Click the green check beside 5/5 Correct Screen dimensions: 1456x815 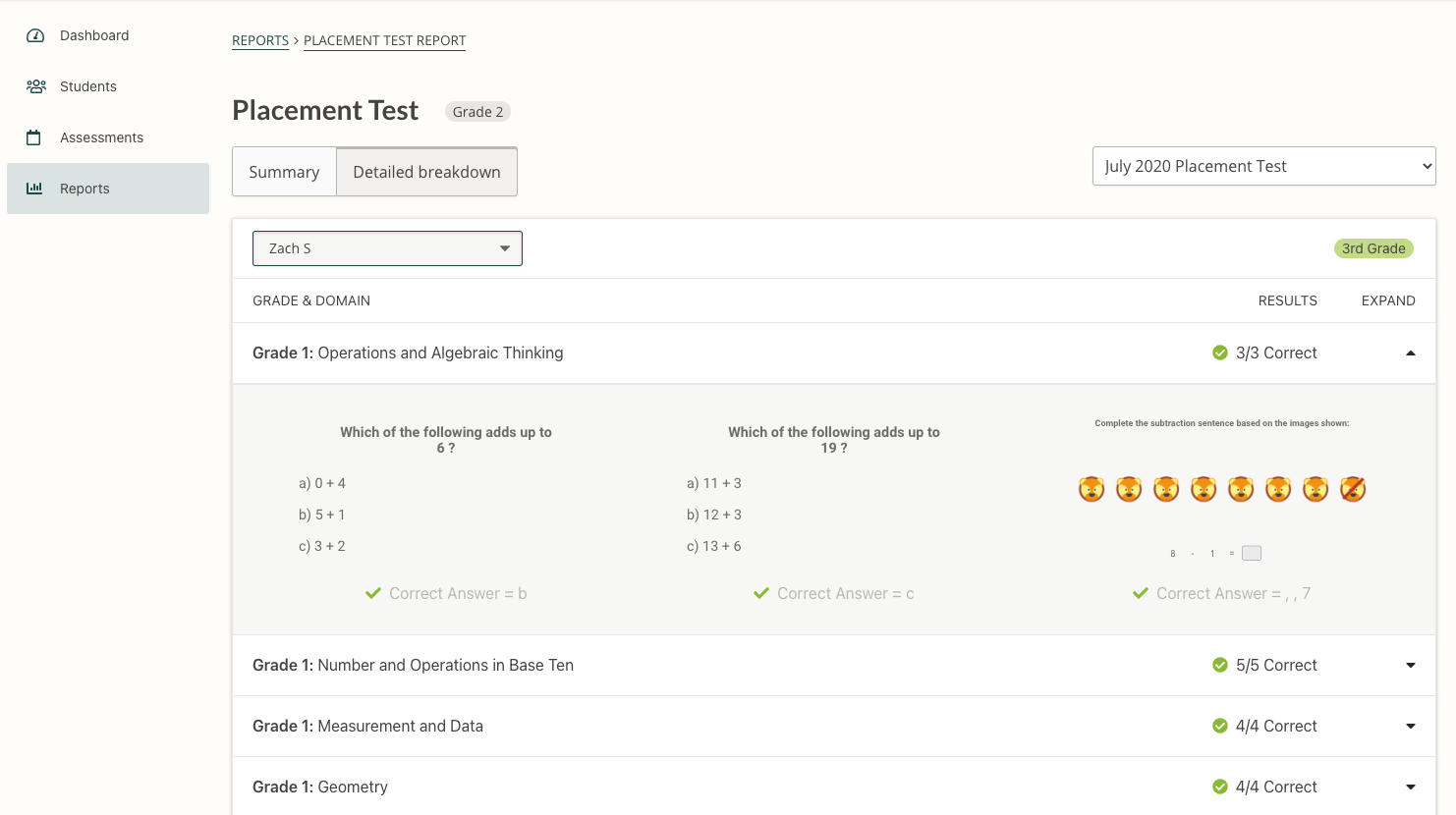1220,665
